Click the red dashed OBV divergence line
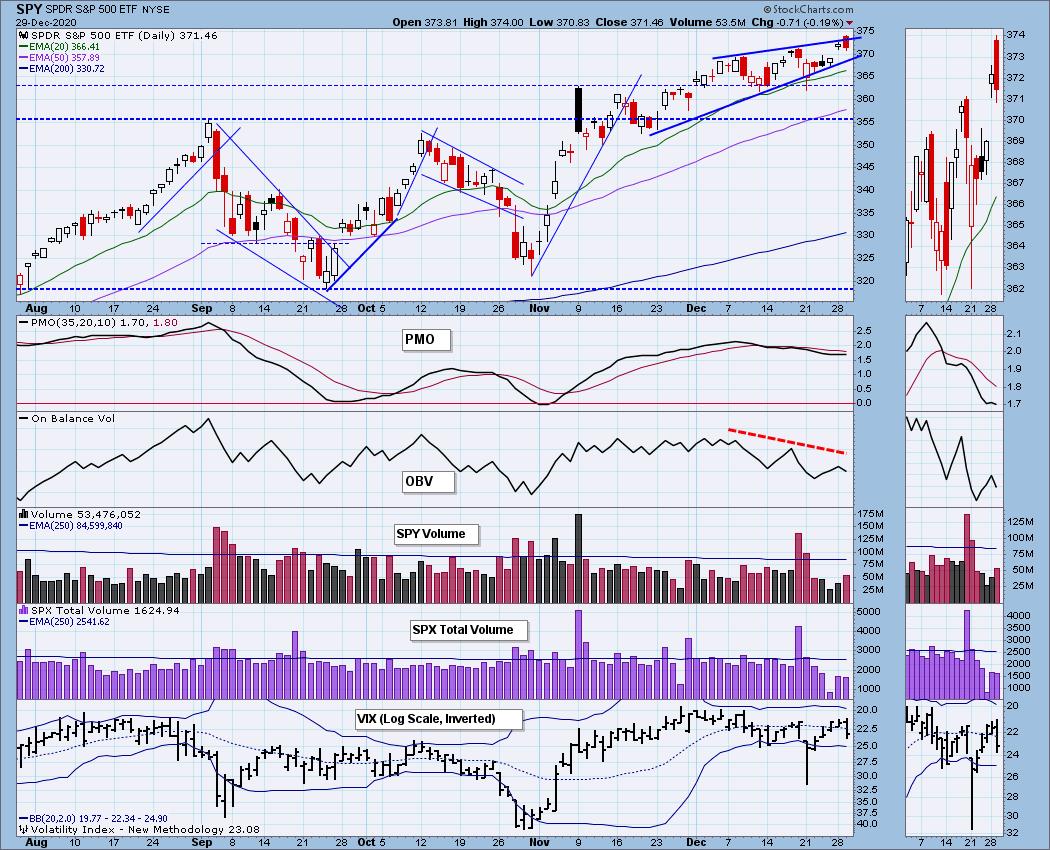The height and width of the screenshot is (850, 1050). 787,441
